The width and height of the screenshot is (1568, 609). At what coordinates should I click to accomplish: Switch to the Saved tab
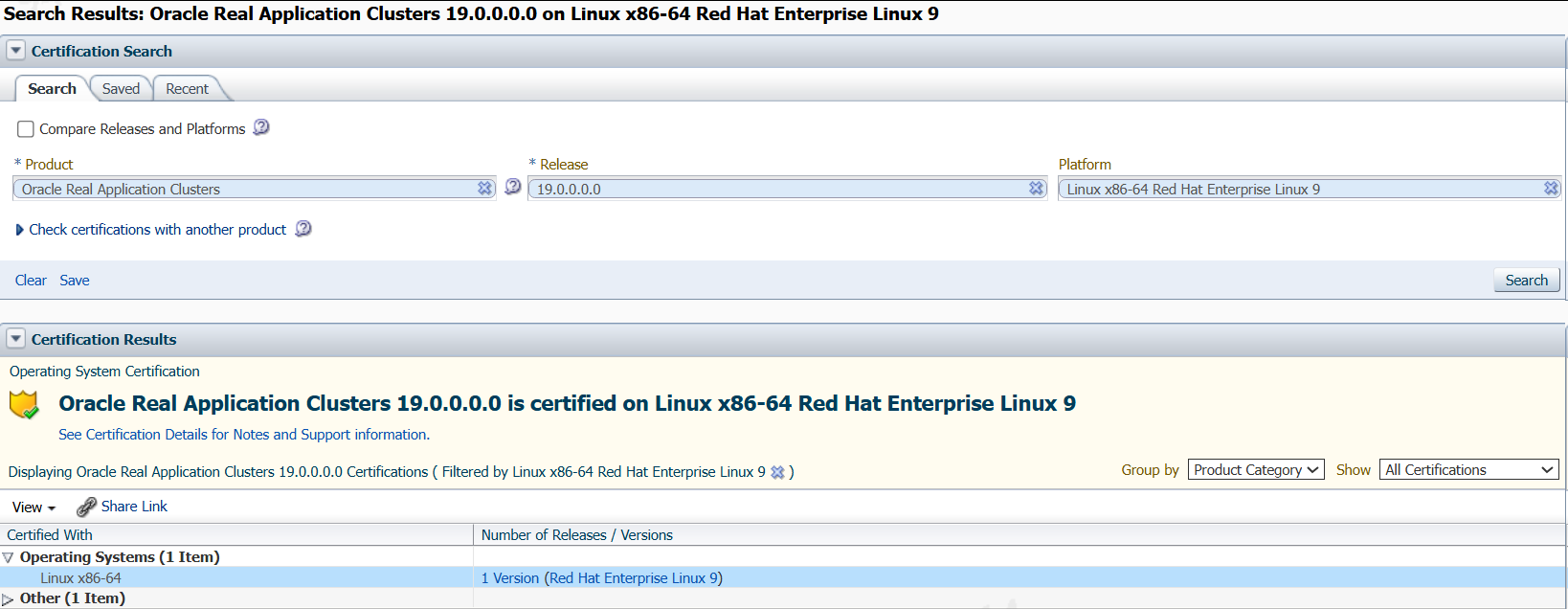coord(121,89)
